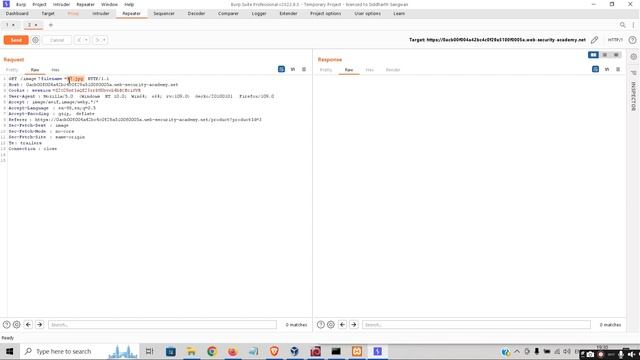Go back to previous request in history

click(79, 40)
